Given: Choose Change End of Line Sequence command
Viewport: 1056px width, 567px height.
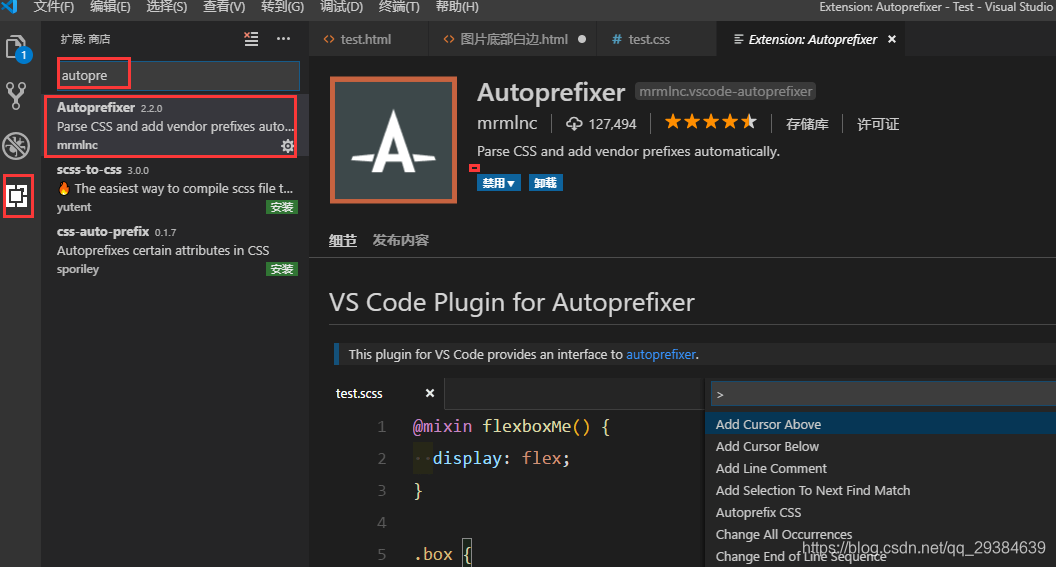Looking at the screenshot, I should (x=880, y=557).
